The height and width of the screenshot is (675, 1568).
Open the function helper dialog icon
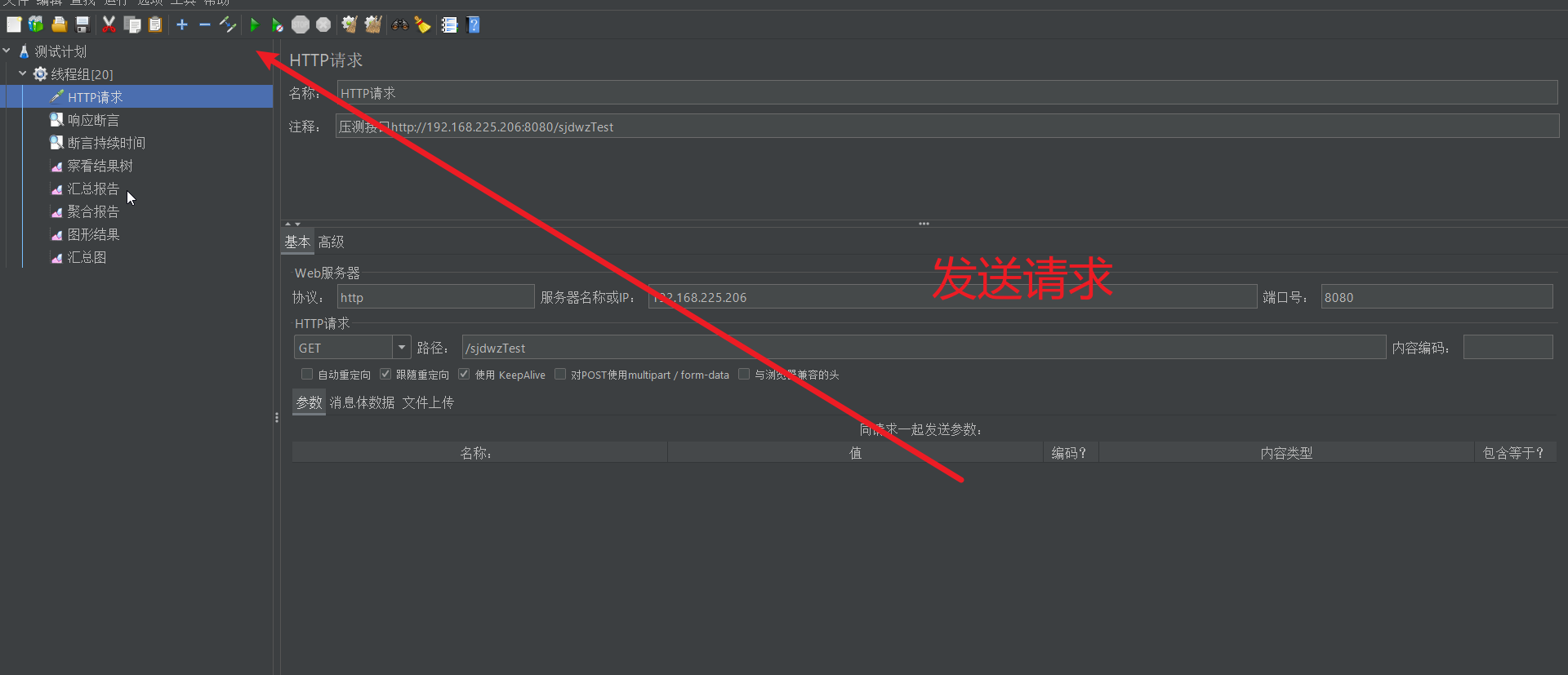[x=449, y=24]
